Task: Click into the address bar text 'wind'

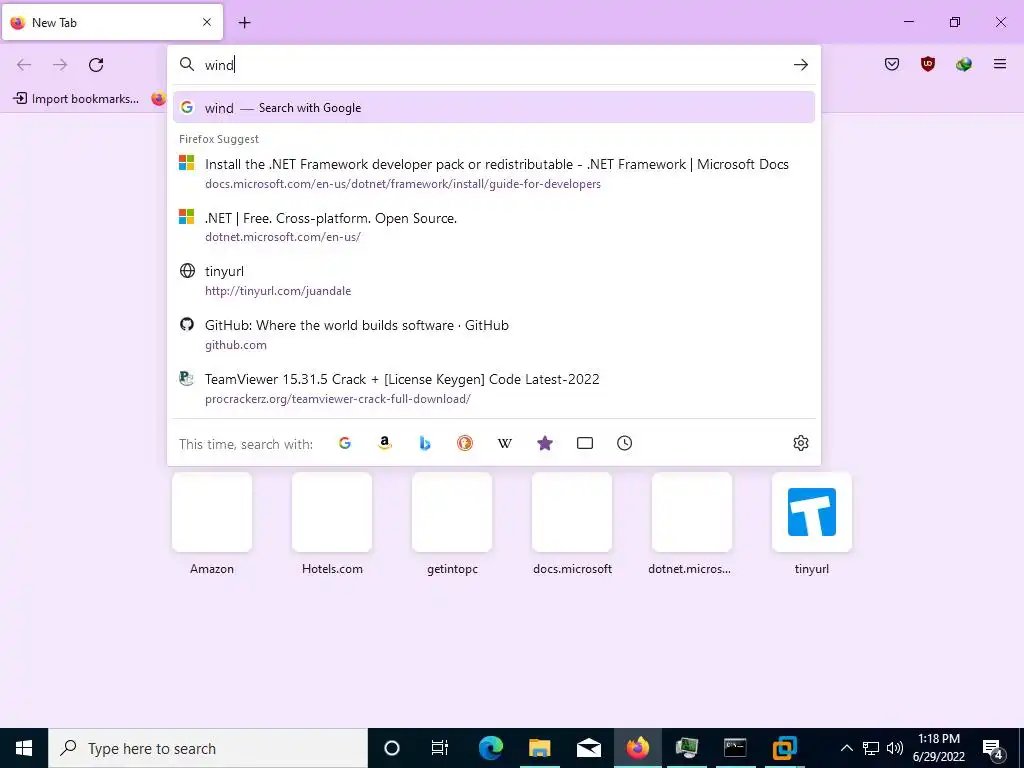Action: (219, 65)
